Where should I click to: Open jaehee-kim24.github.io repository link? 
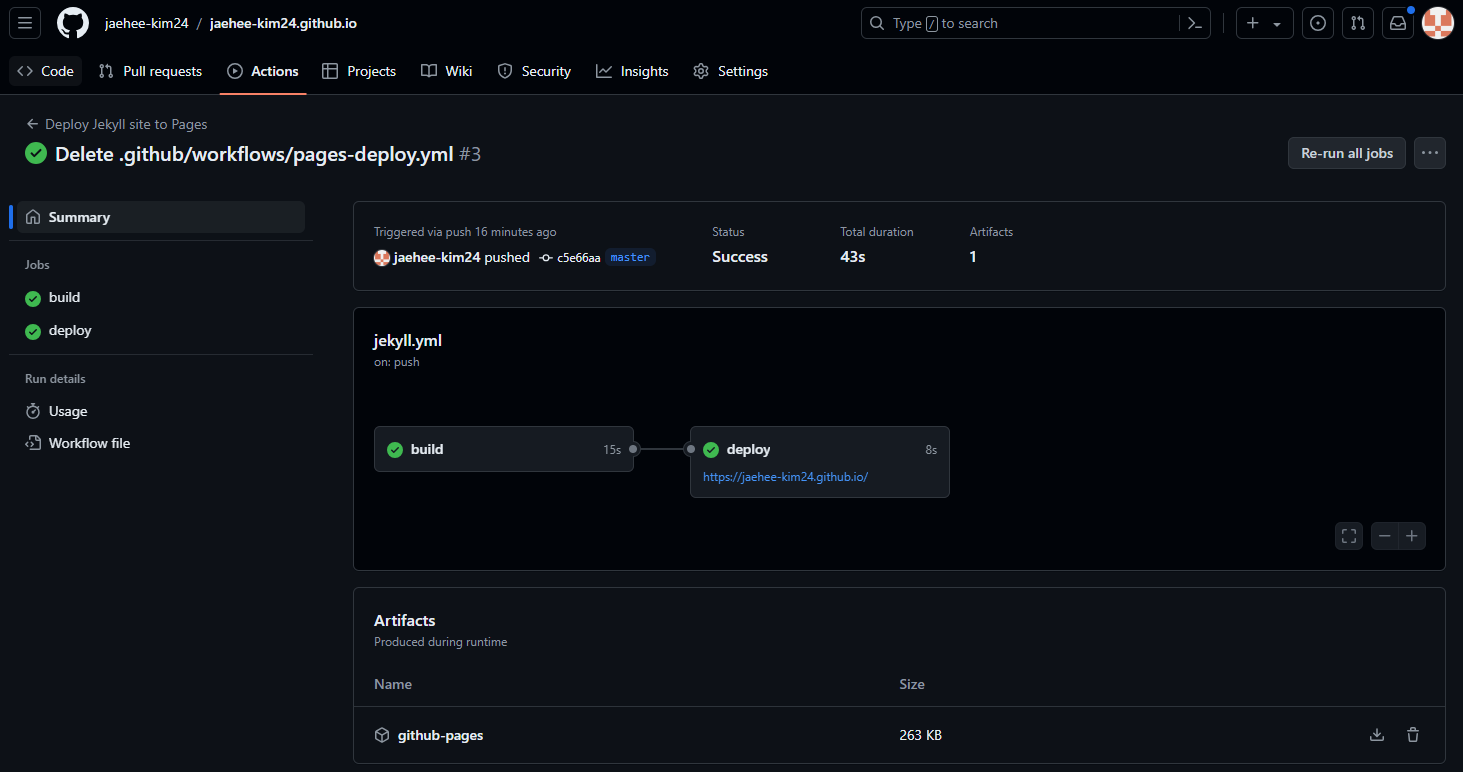pyautogui.click(x=283, y=23)
